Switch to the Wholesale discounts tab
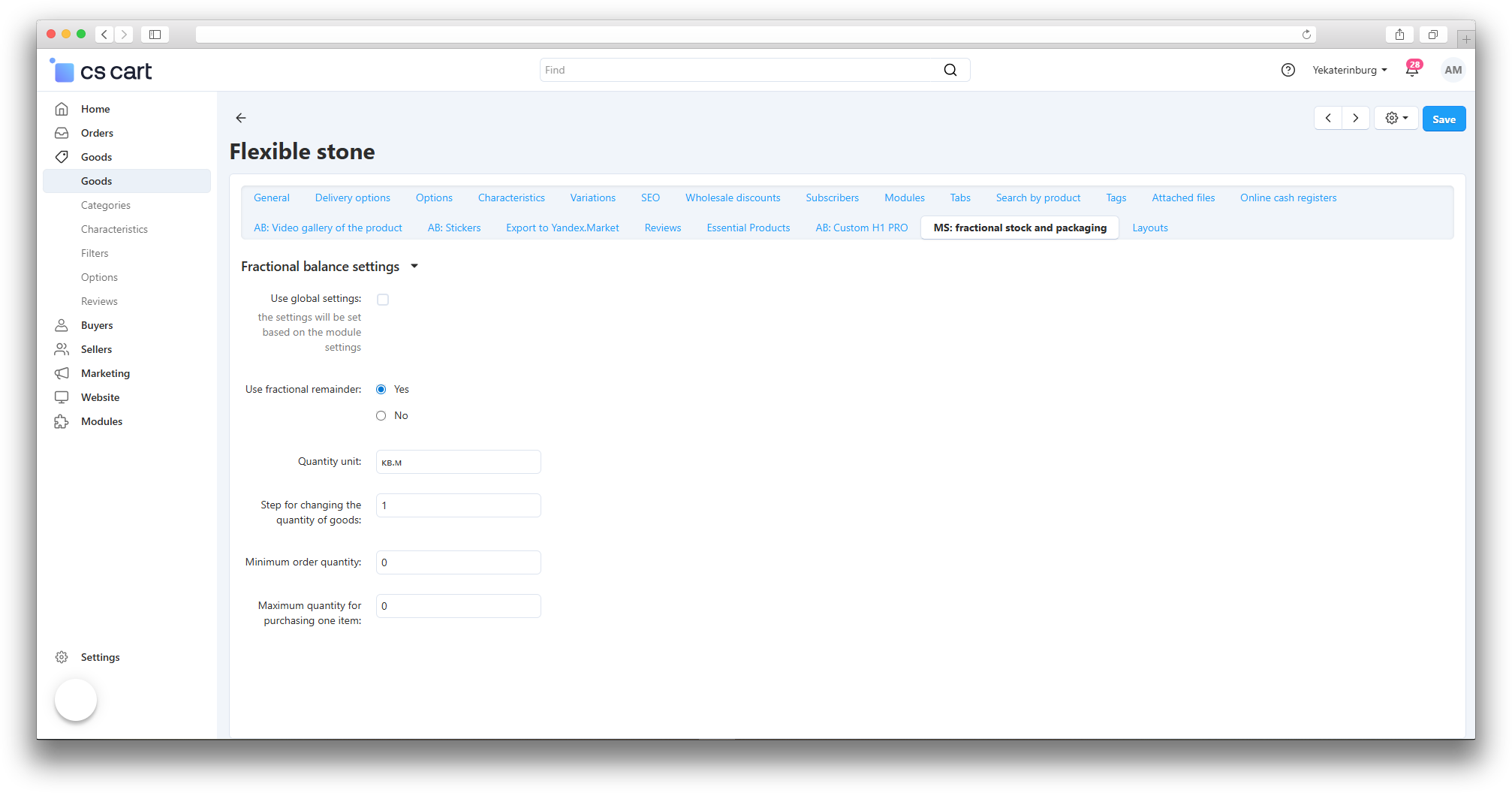The image size is (1512, 793). point(733,197)
